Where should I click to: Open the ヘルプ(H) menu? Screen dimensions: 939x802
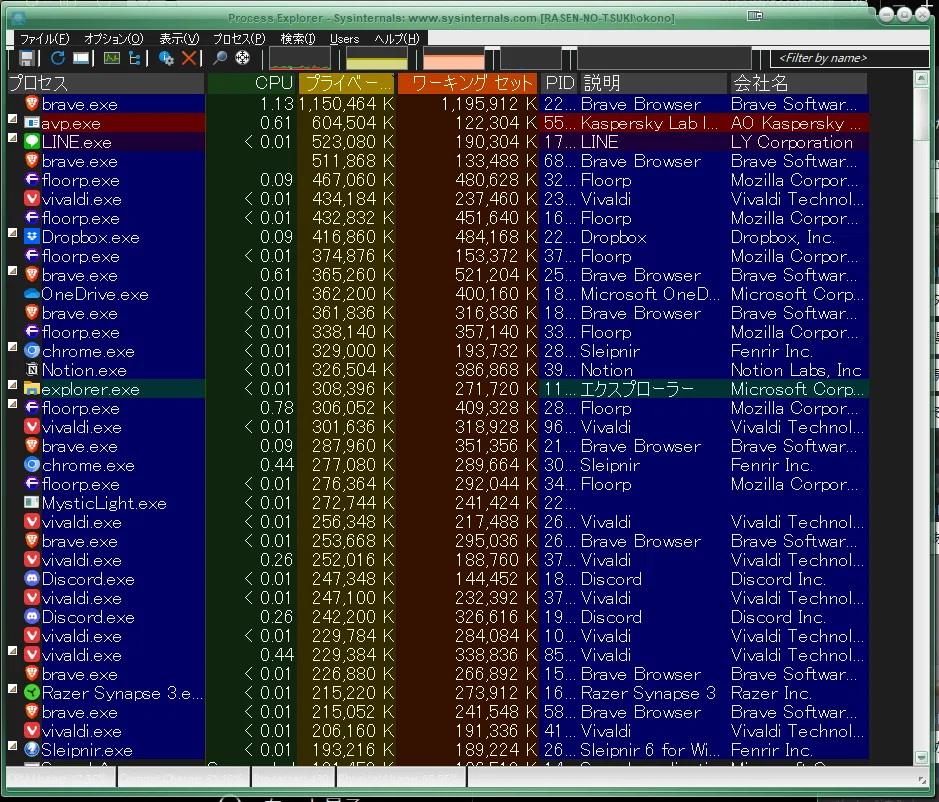click(x=397, y=39)
